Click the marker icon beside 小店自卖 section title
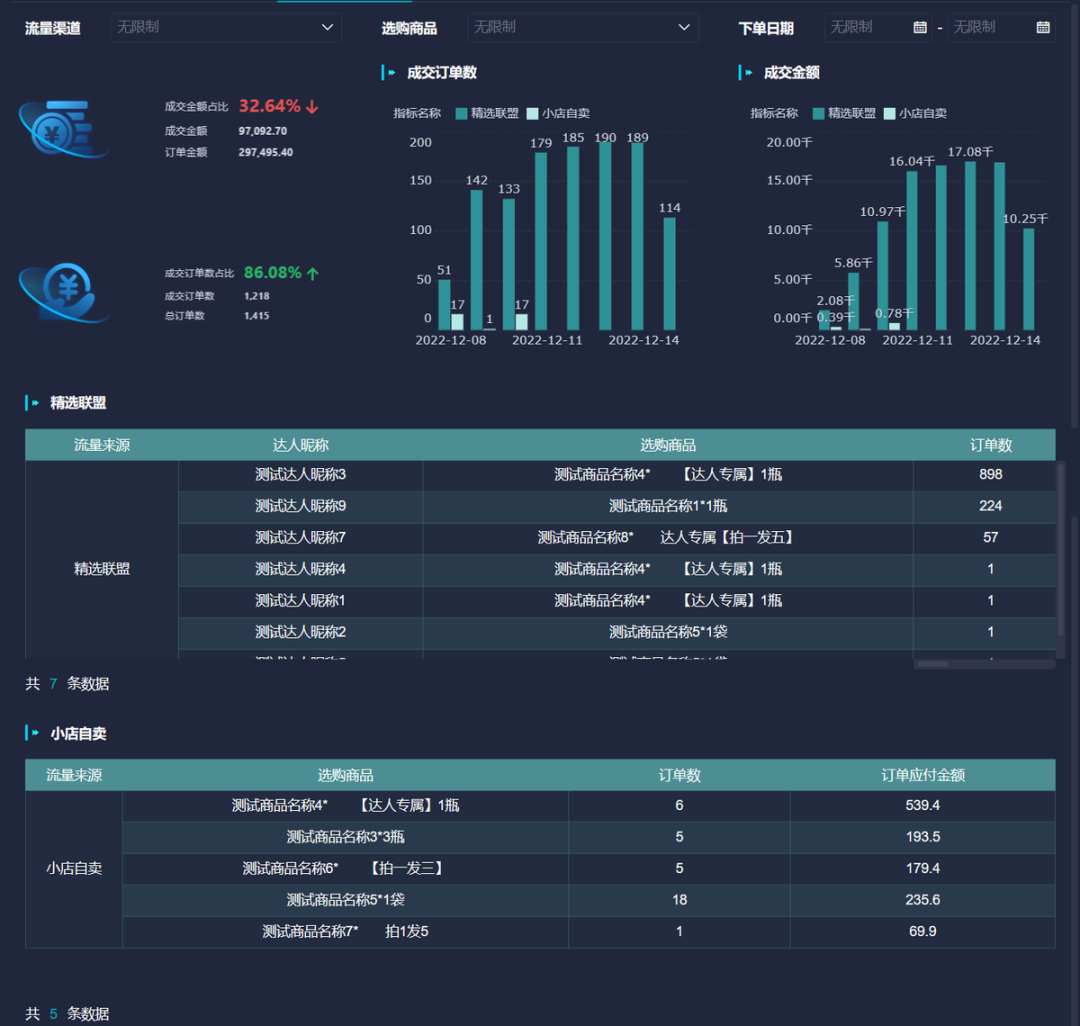Viewport: 1080px width, 1026px height. coord(32,733)
